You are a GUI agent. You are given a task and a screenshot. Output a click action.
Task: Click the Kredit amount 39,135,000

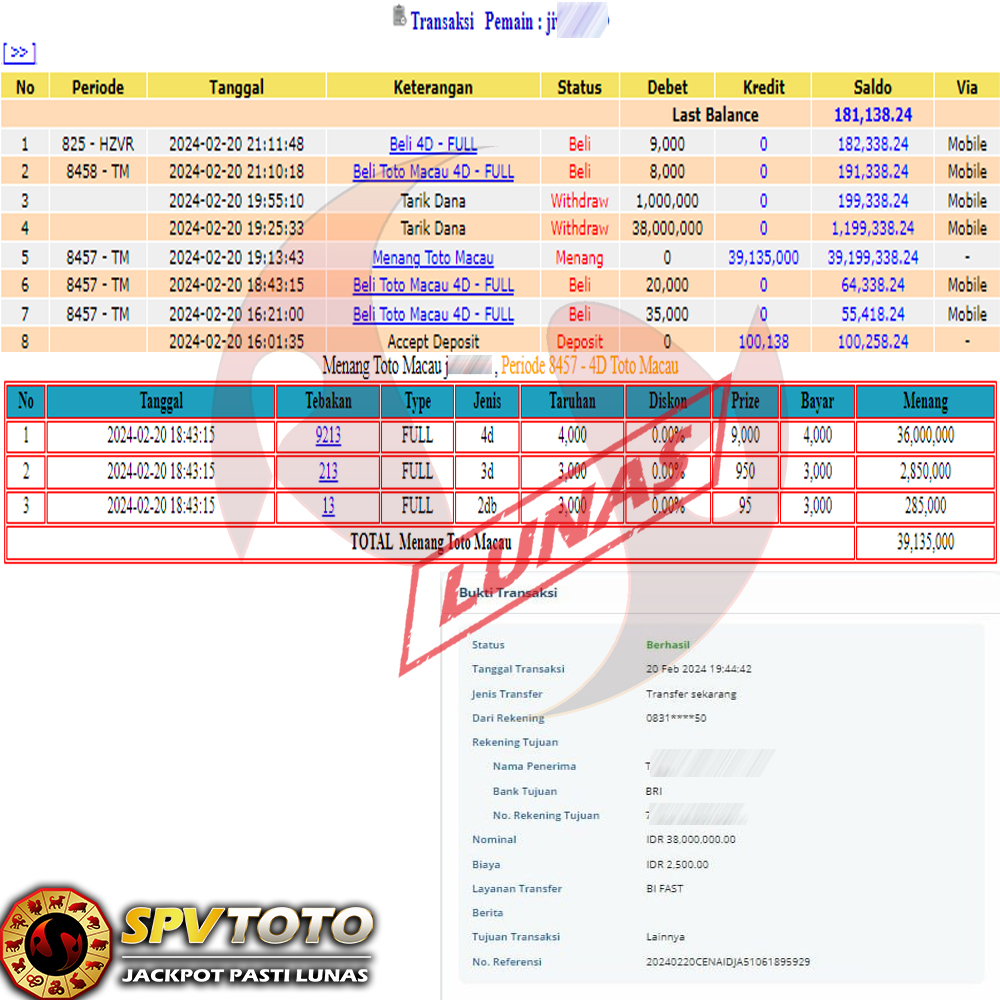point(763,258)
